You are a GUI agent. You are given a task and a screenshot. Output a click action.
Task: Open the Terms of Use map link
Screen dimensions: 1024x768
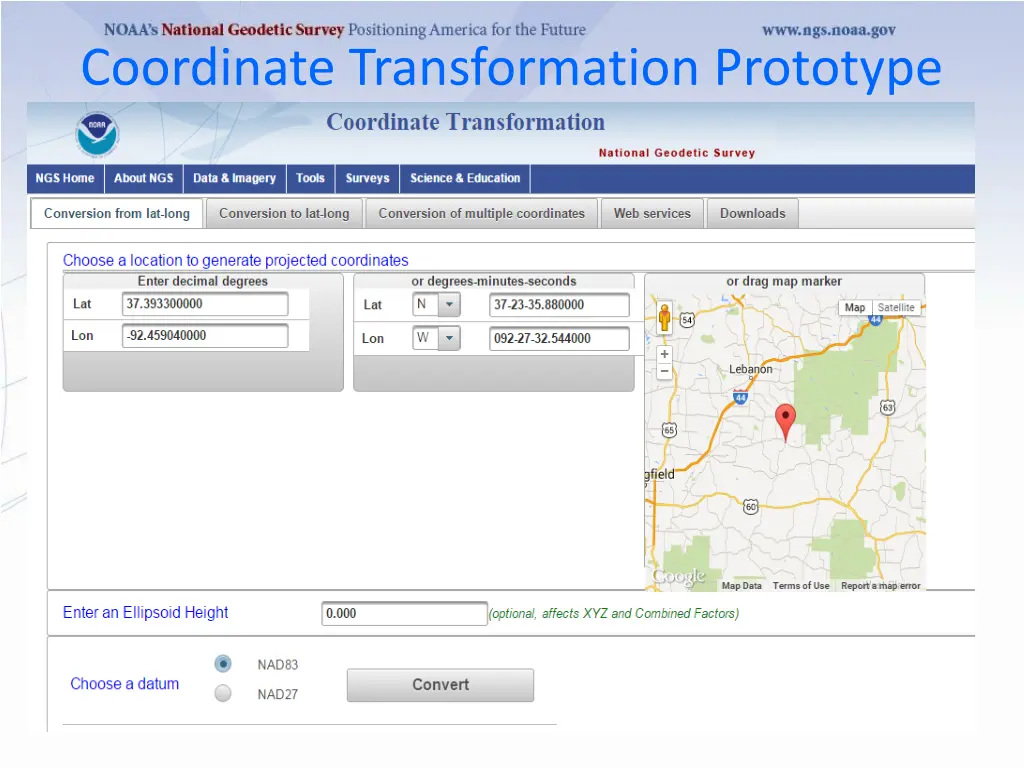click(801, 586)
